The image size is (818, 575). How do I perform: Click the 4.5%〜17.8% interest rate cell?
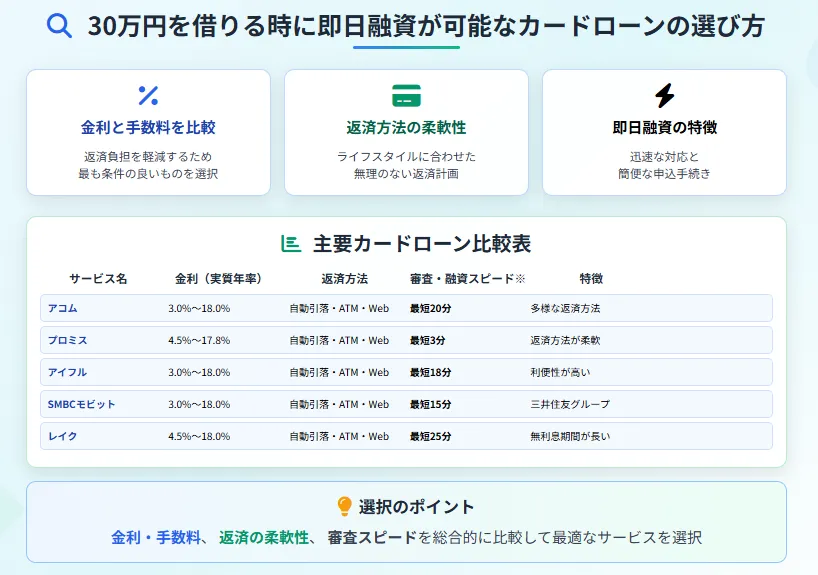point(199,340)
